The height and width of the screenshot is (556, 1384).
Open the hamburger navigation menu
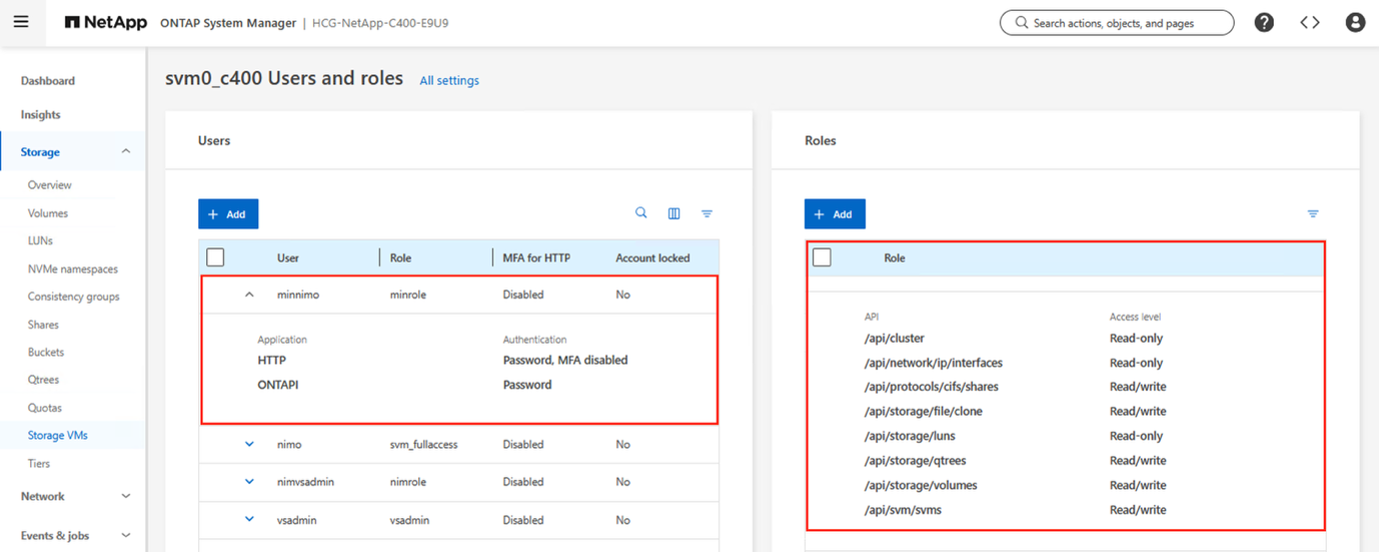(x=21, y=22)
